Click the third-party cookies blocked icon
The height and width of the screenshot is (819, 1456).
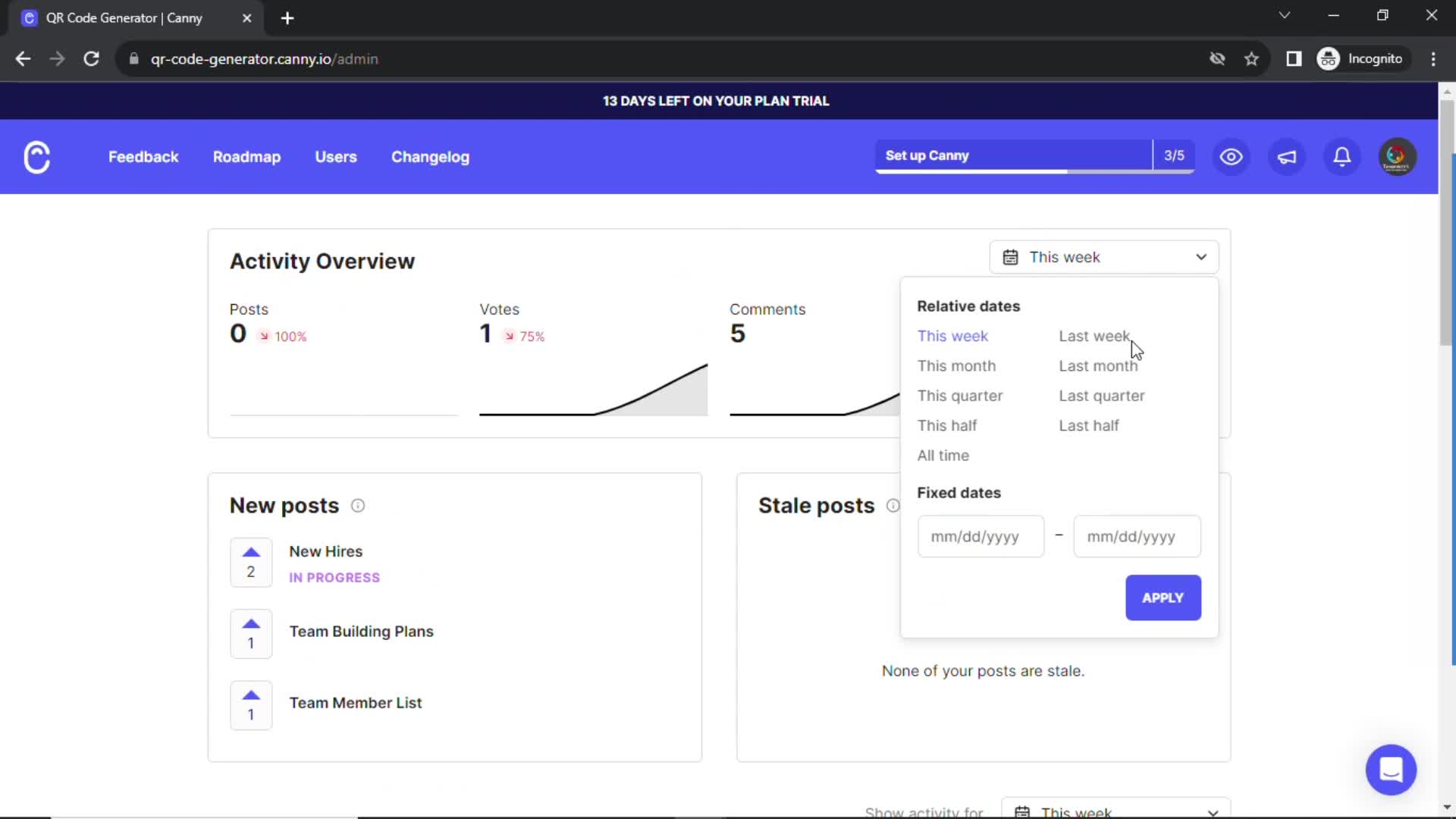pos(1217,59)
